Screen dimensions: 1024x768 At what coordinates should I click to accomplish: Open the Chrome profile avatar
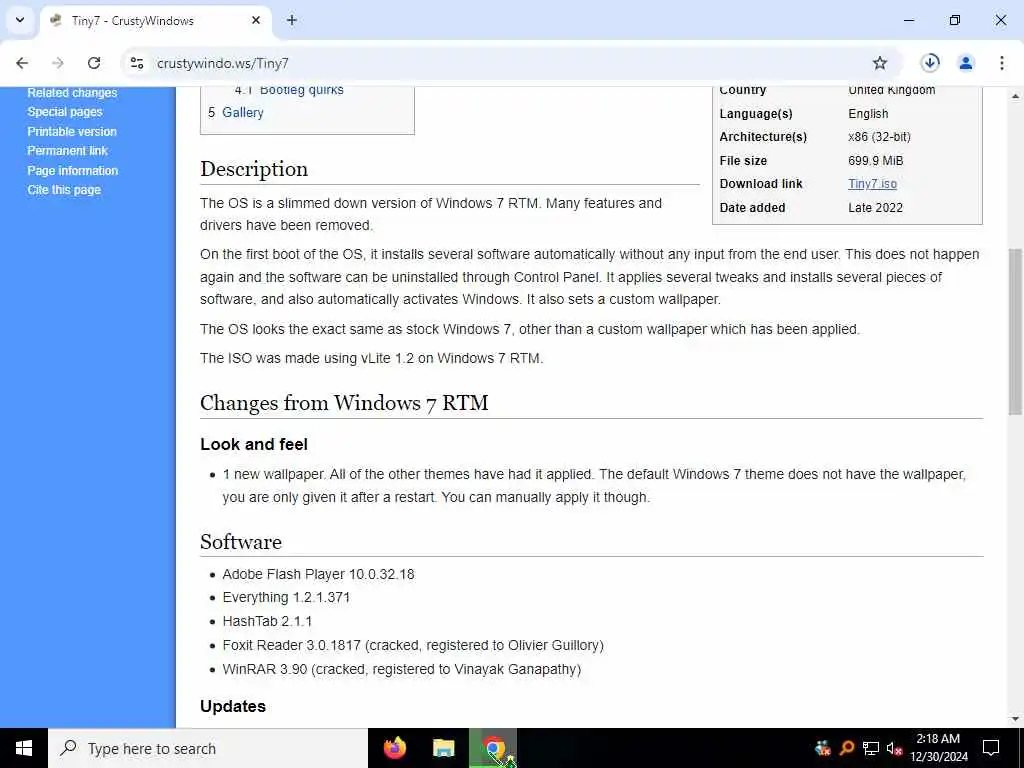point(966,63)
